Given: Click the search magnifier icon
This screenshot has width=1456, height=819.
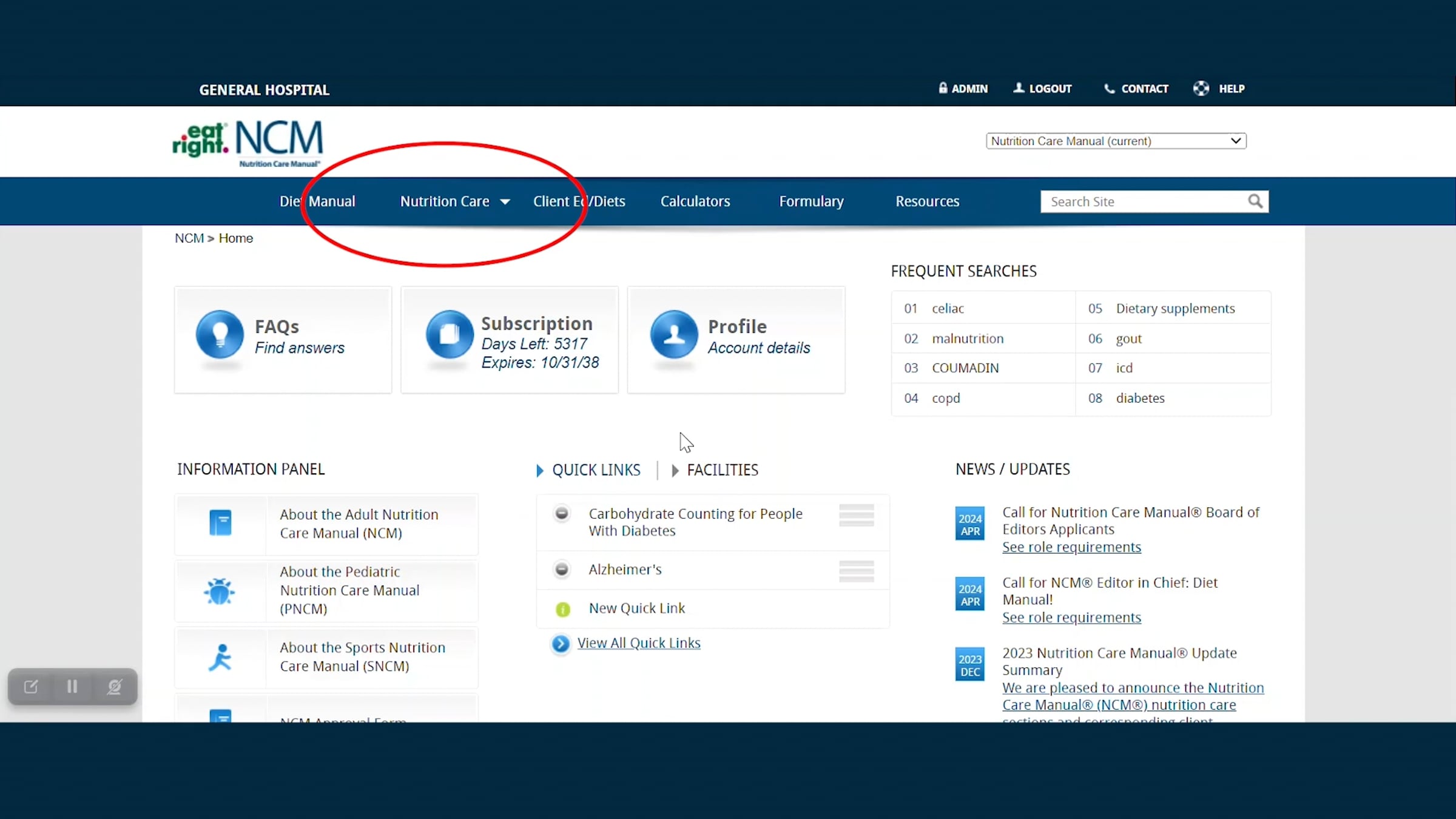Looking at the screenshot, I should (x=1255, y=201).
